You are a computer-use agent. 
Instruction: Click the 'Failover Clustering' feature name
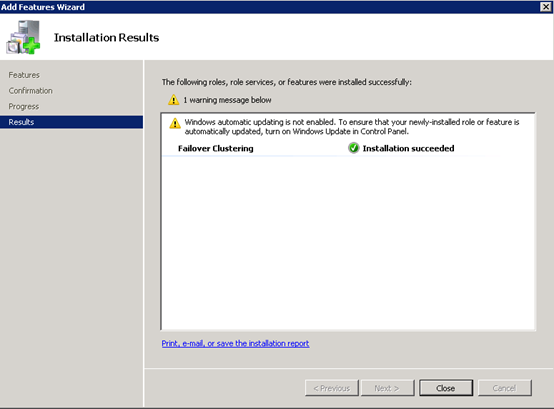pyautogui.click(x=216, y=148)
